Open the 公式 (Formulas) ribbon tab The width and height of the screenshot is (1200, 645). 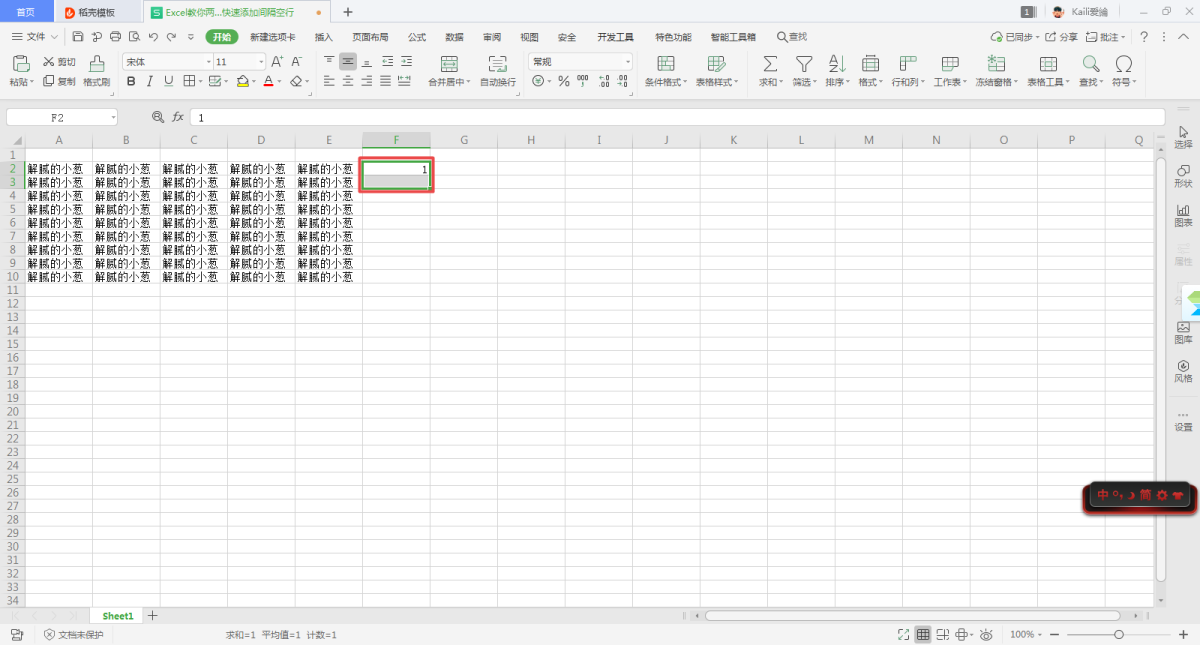417,37
